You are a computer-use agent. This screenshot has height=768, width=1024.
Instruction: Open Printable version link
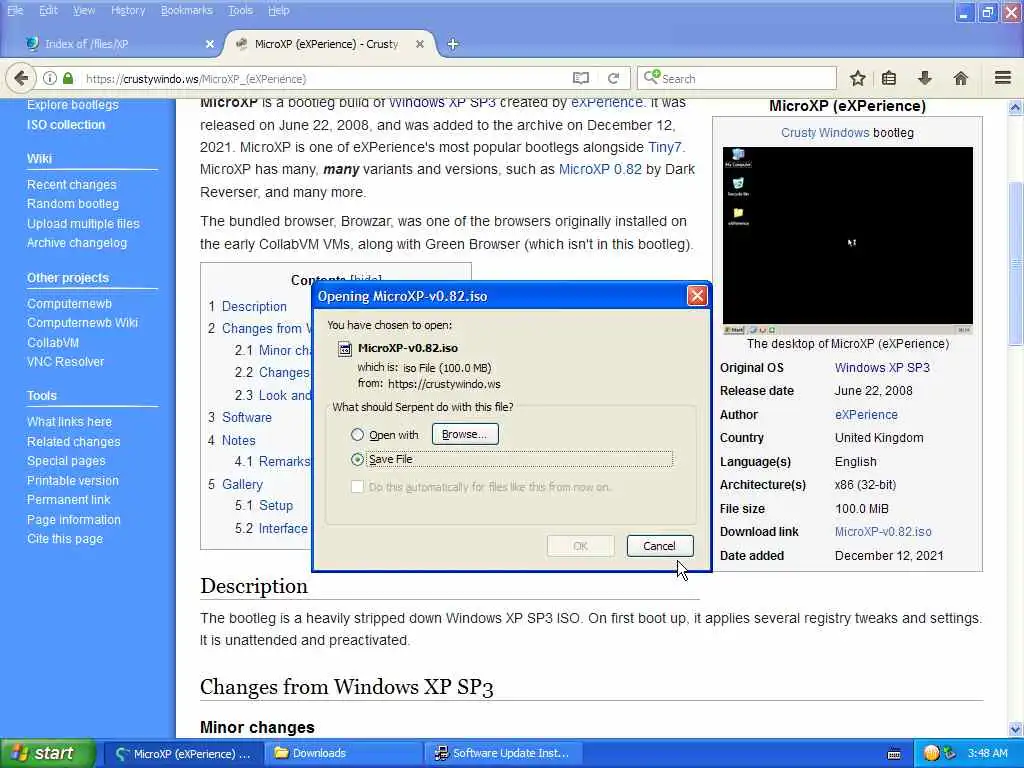point(72,481)
